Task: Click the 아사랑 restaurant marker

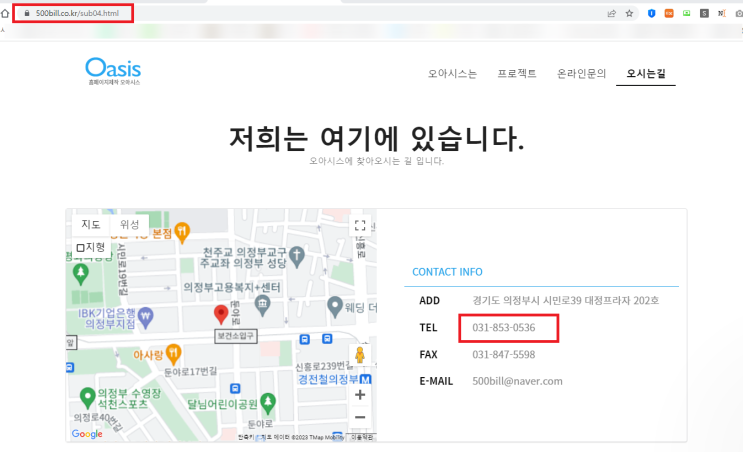Action: pos(174,354)
